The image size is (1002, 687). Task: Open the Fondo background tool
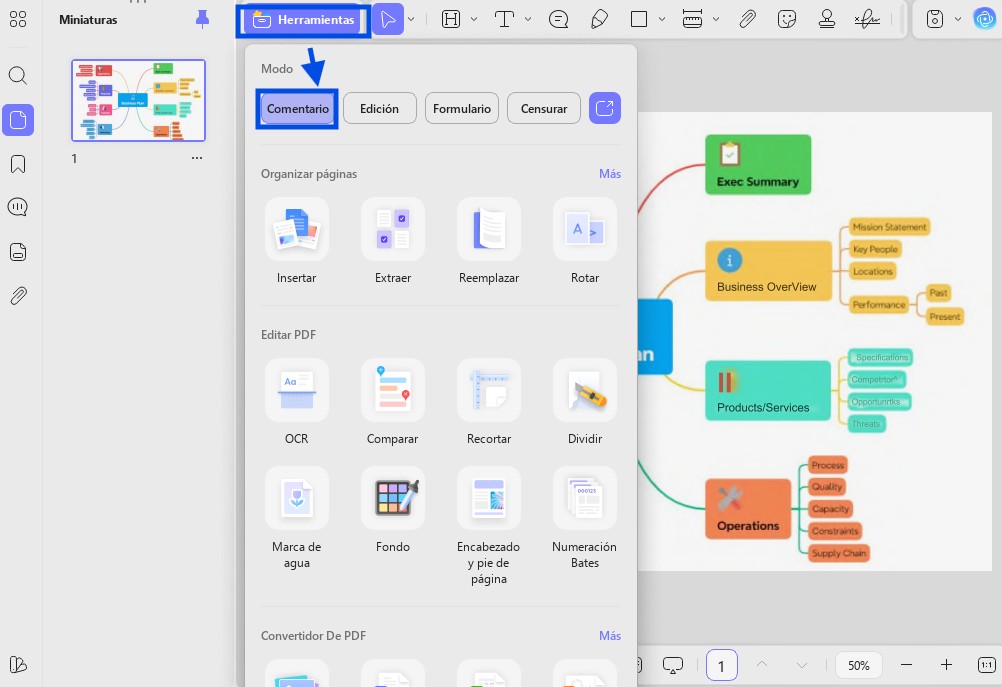pyautogui.click(x=392, y=498)
